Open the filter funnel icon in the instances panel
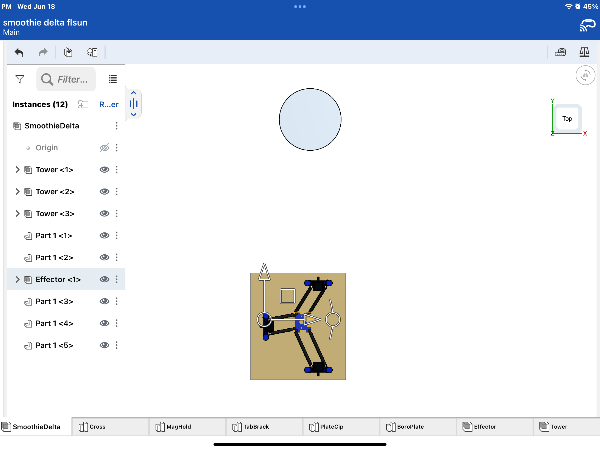The image size is (600, 450). click(19, 79)
